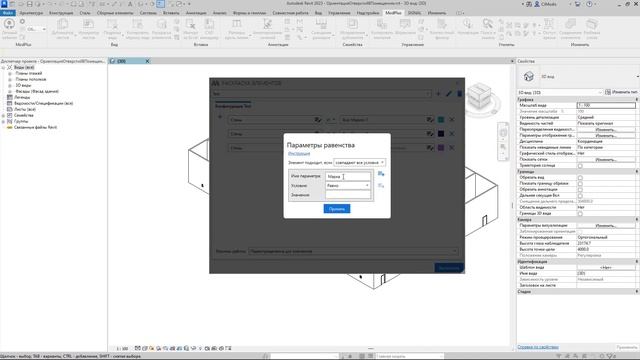
Task: Click the Legends icon in project browser
Action: coord(10,98)
